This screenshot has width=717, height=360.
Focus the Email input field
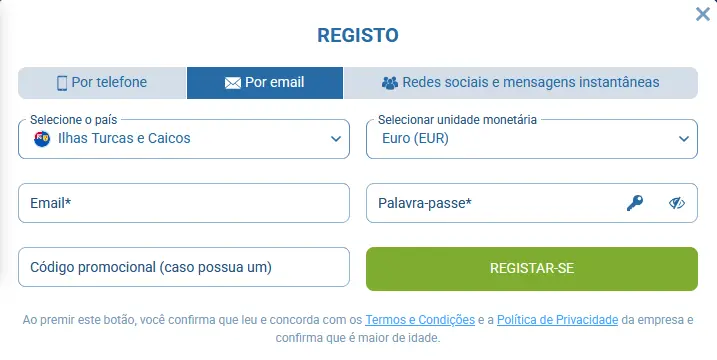point(184,203)
